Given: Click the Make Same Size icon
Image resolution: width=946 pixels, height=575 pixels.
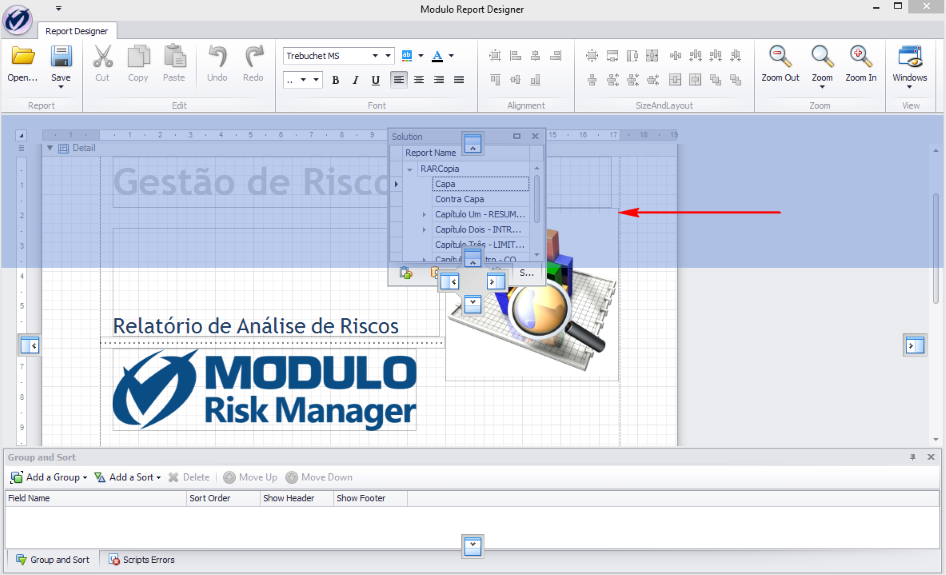Looking at the screenshot, I should [x=652, y=56].
